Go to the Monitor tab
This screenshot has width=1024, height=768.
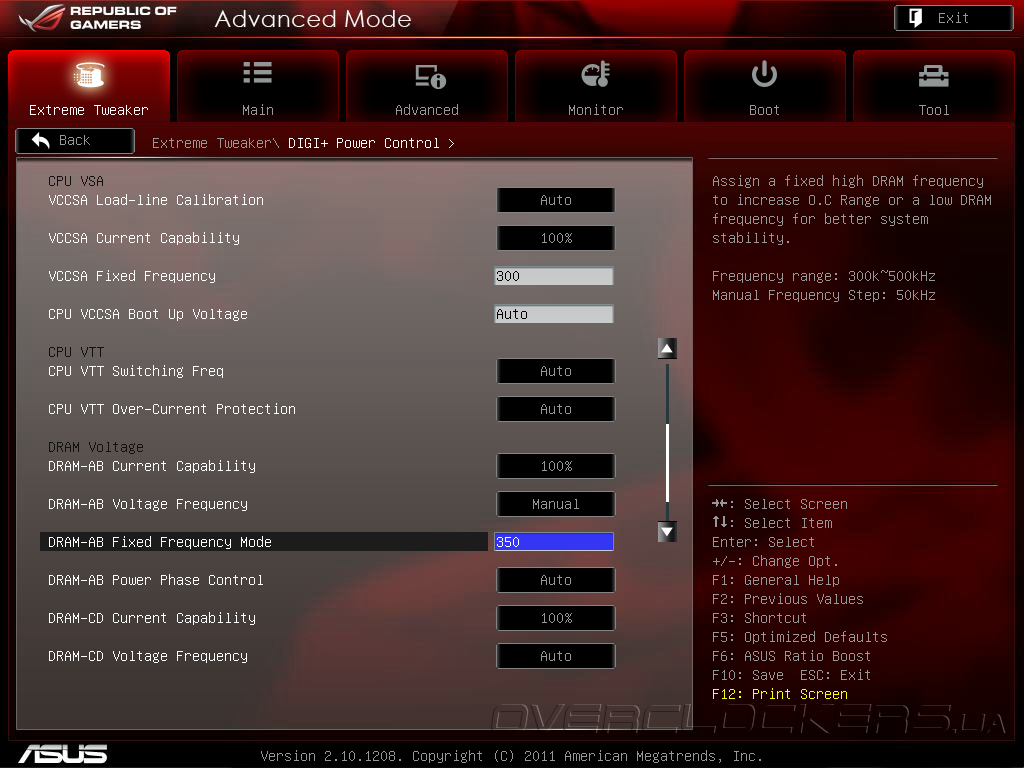tap(596, 86)
